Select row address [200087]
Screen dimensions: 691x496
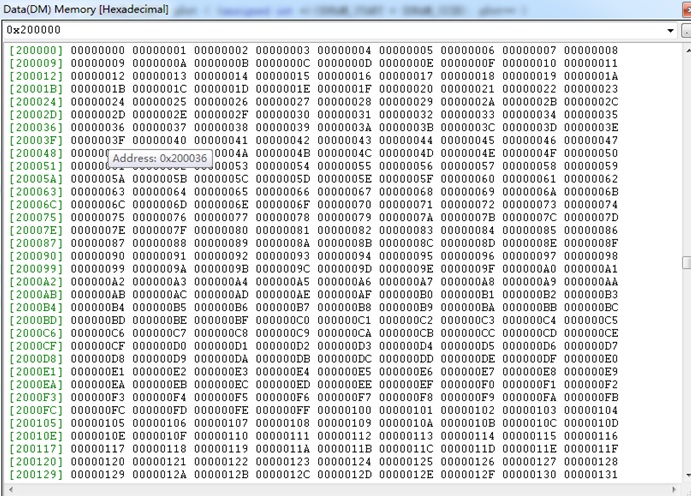tap(36, 243)
